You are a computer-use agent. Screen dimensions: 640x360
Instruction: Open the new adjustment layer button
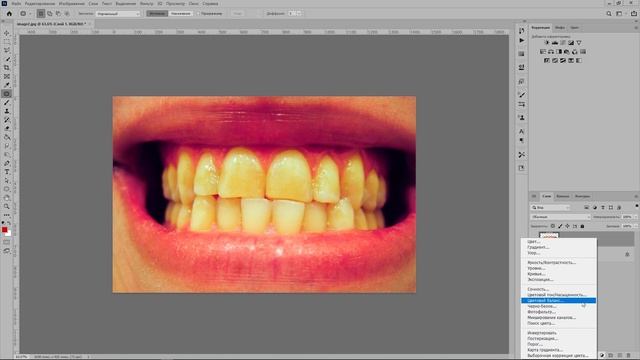click(x=602, y=356)
